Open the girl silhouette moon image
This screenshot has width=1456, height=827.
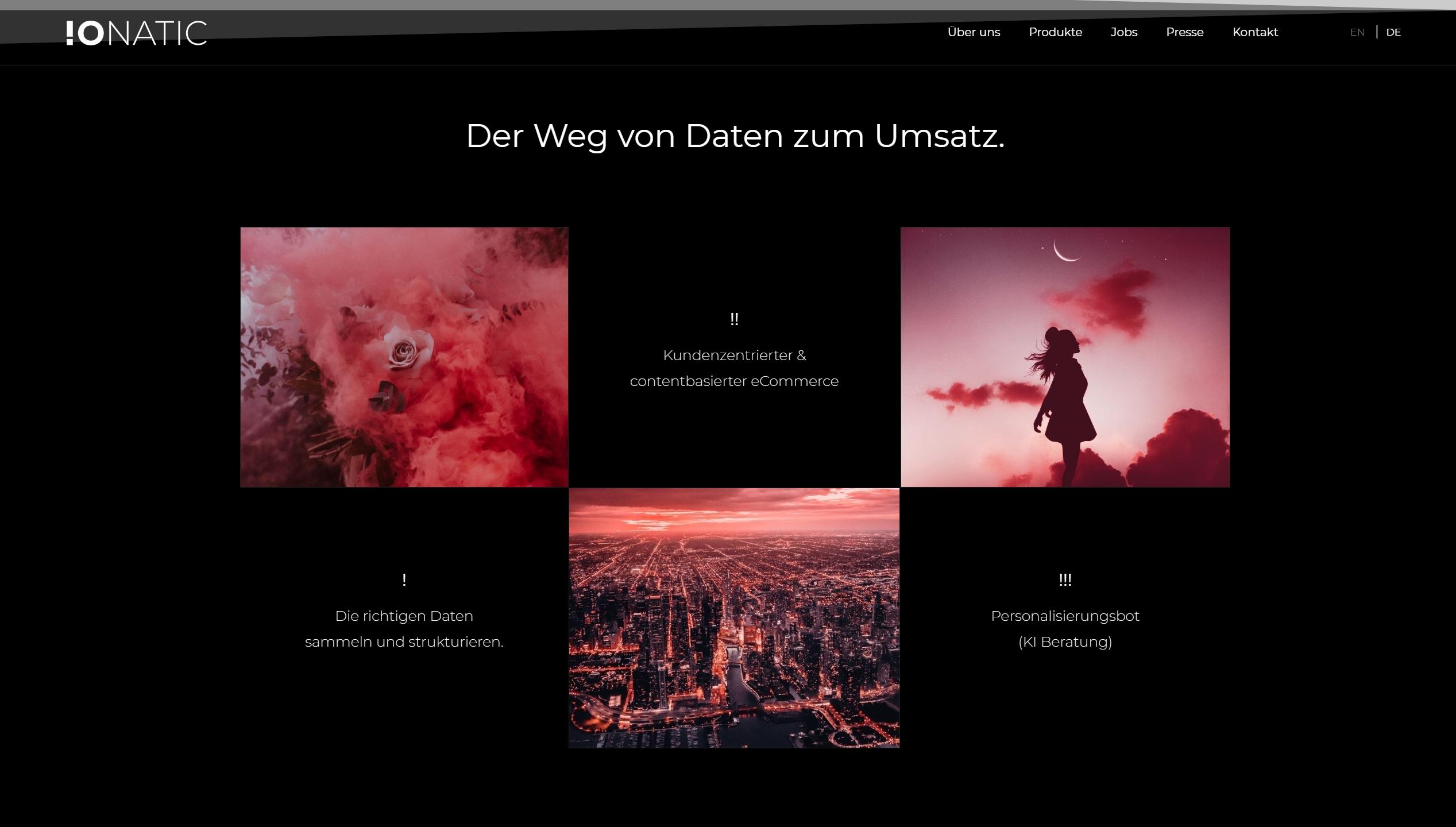pyautogui.click(x=1065, y=357)
